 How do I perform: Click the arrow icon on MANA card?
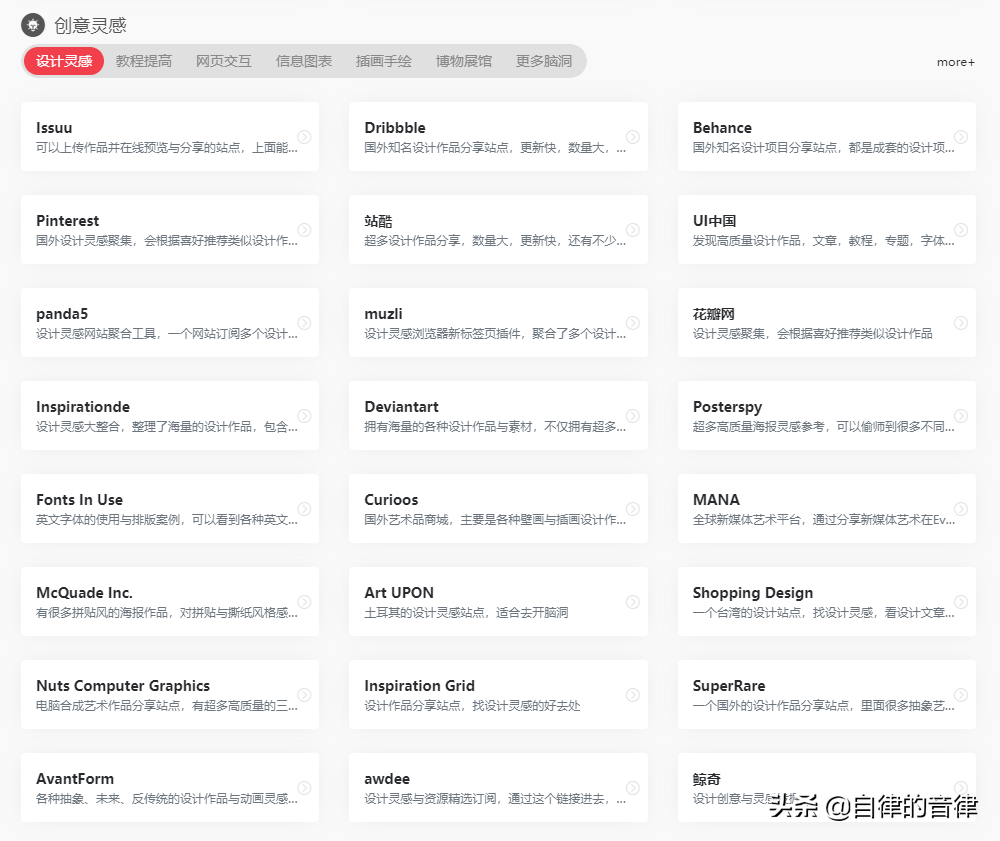tap(961, 509)
